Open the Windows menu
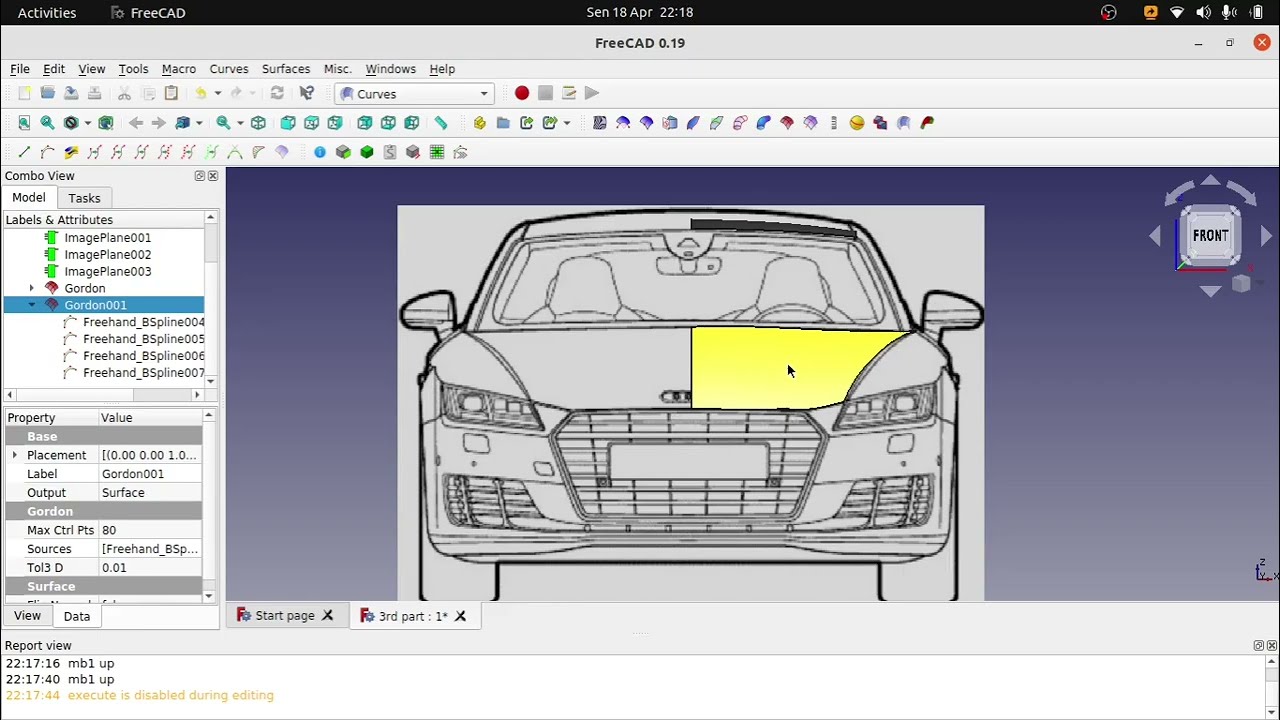This screenshot has height=720, width=1280. (390, 69)
